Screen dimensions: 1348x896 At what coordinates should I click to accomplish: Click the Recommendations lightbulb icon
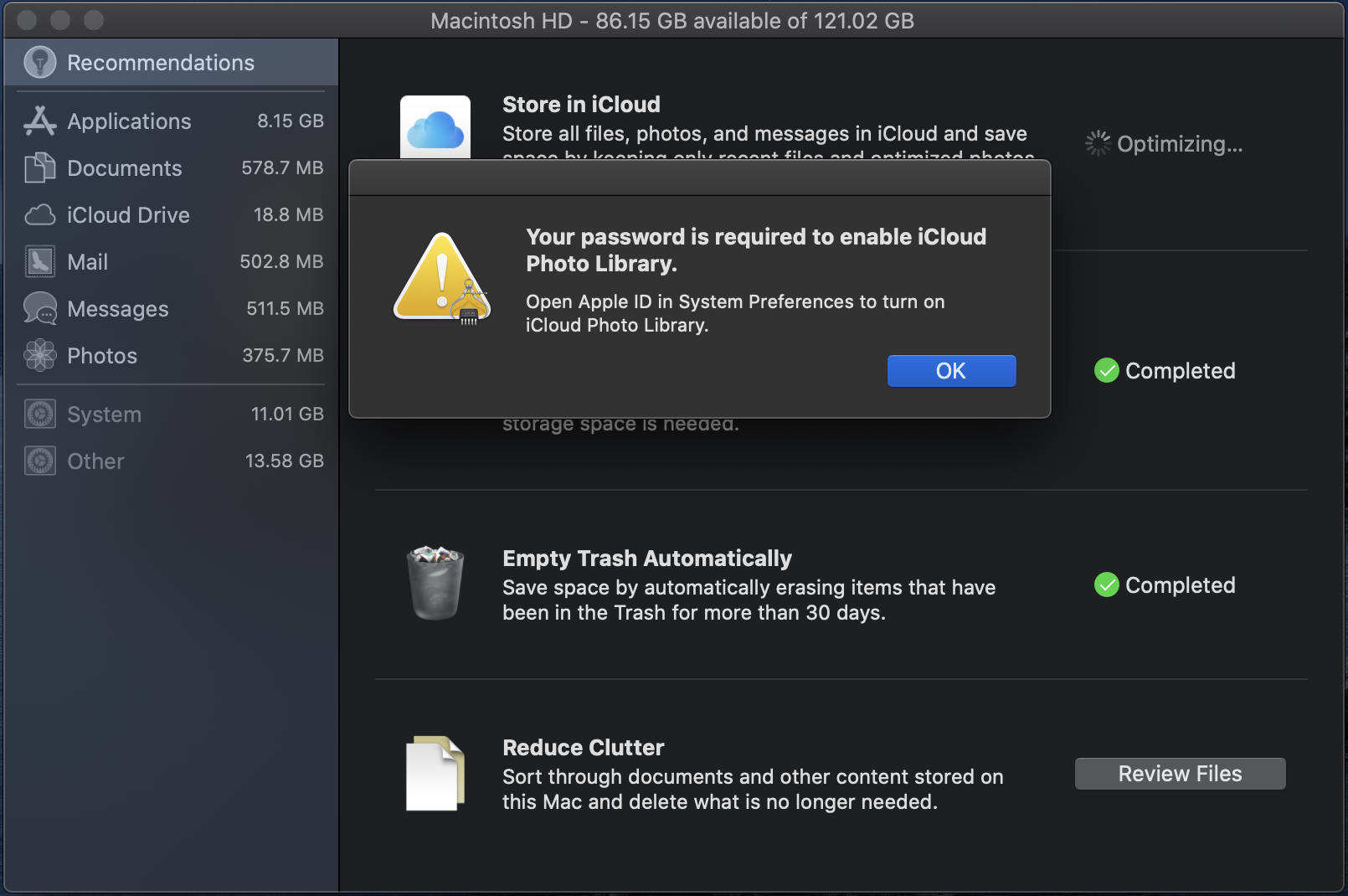40,62
